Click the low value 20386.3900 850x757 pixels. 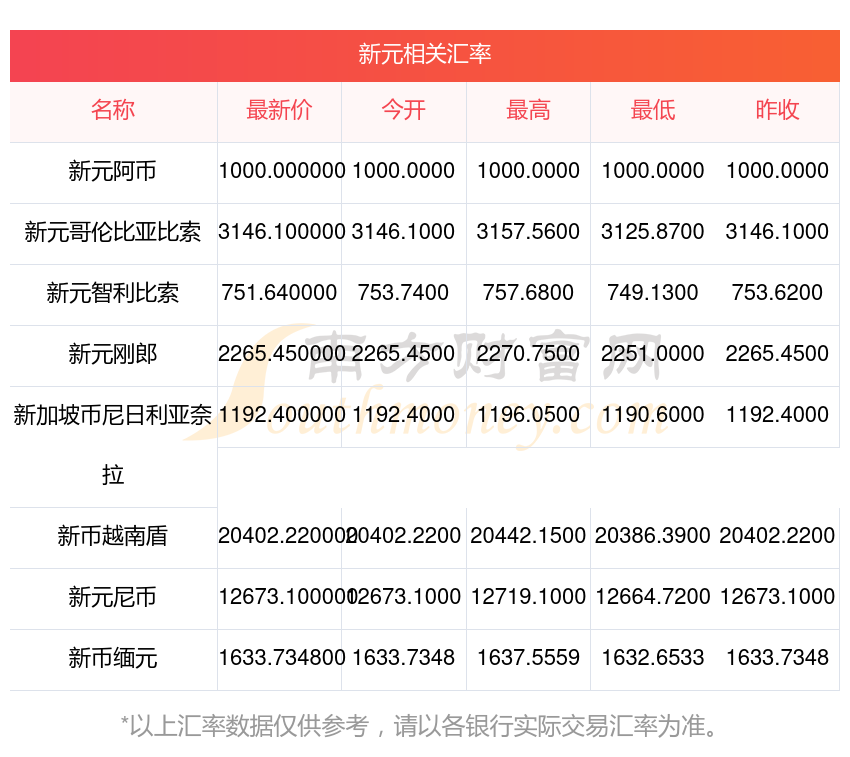[x=653, y=536]
